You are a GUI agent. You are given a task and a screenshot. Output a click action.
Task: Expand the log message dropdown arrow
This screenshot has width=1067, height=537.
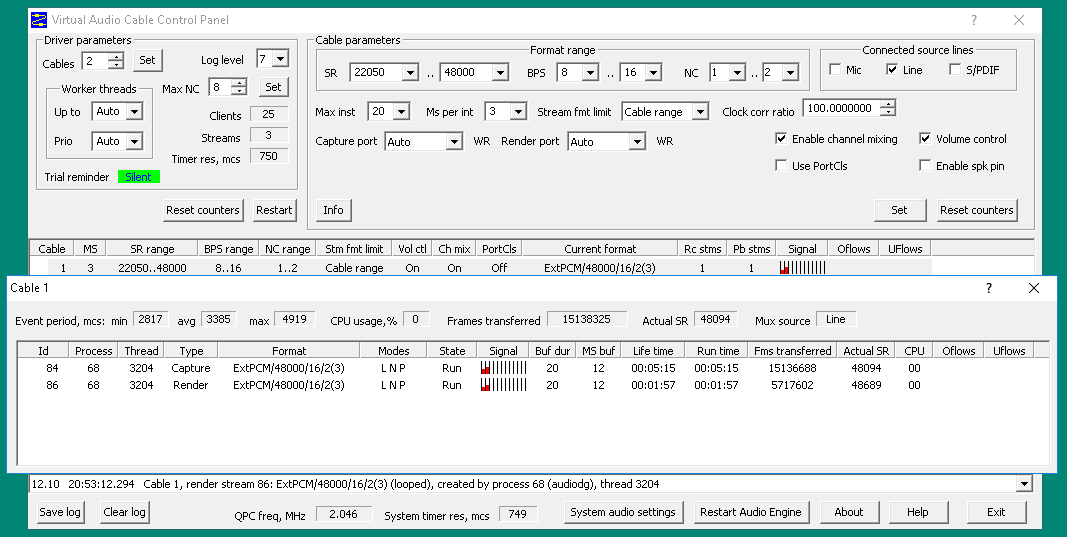point(1023,484)
